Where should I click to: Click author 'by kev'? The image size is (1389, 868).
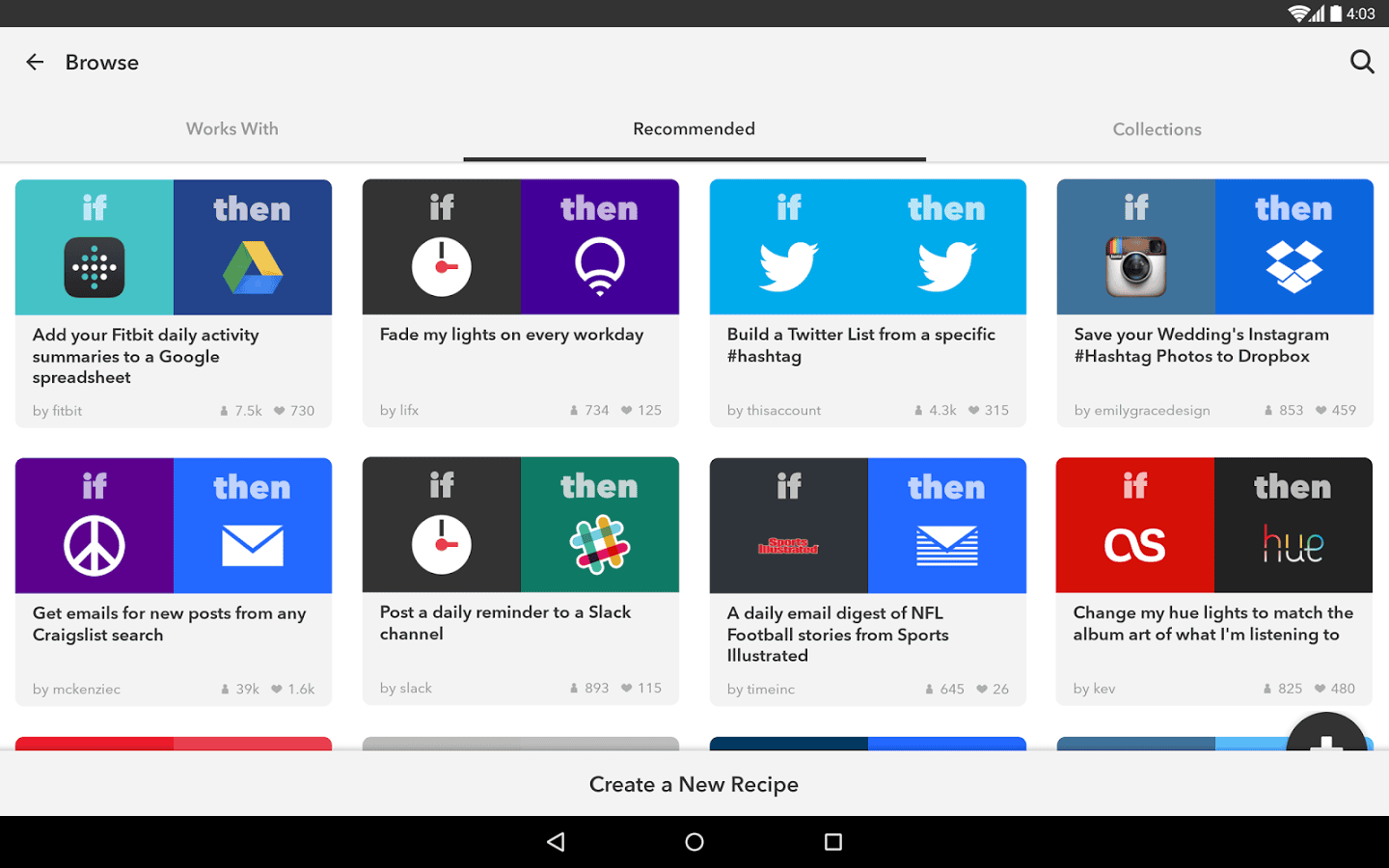[x=1095, y=689]
